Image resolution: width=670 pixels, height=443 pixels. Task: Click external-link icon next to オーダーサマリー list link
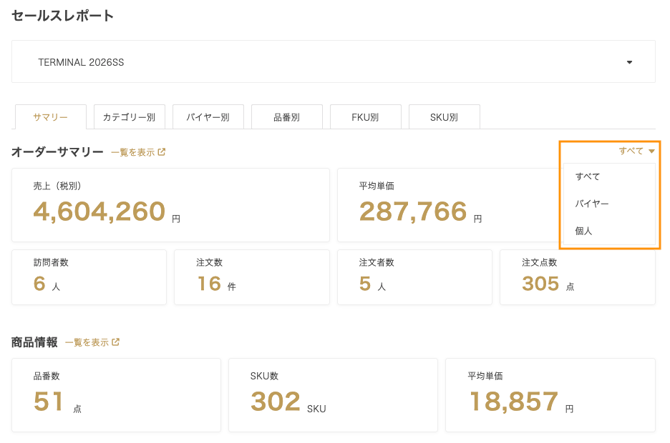coord(162,153)
